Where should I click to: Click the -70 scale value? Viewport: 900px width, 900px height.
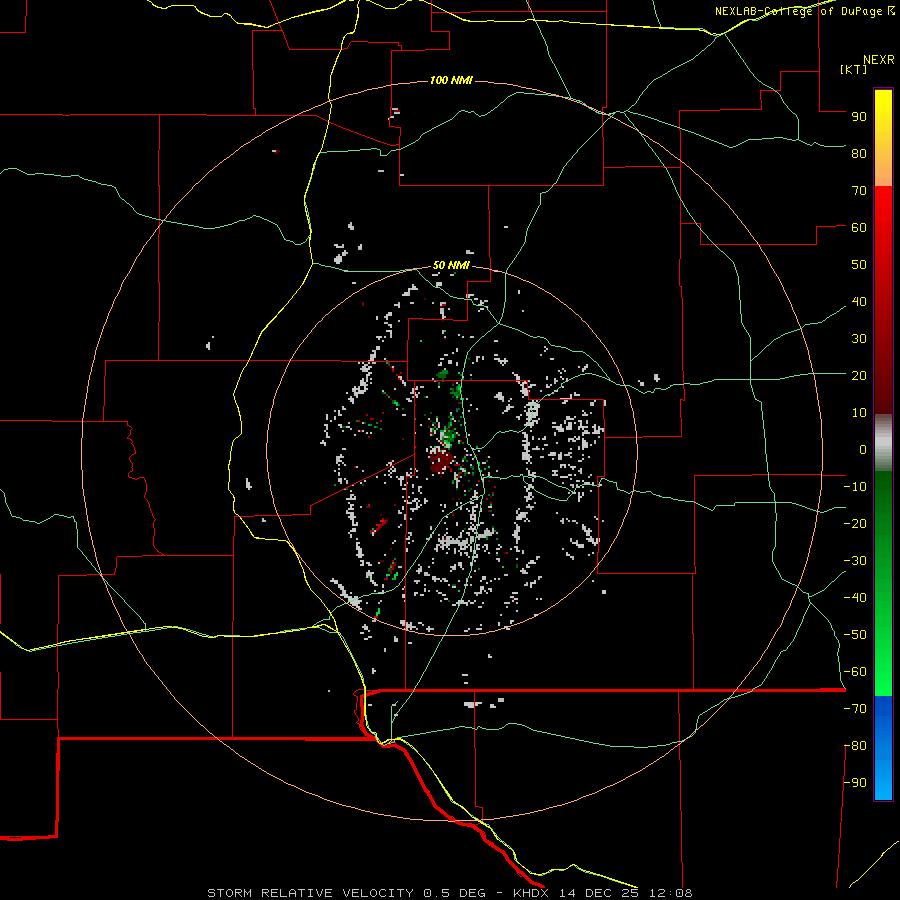tap(855, 709)
